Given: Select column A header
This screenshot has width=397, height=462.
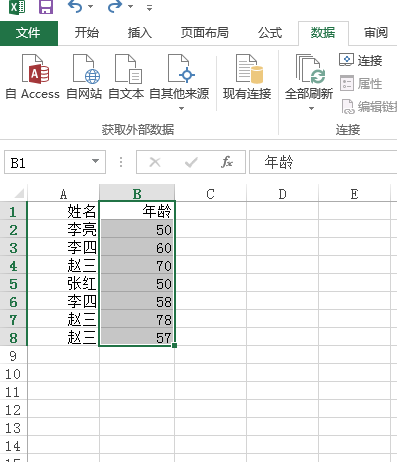Looking at the screenshot, I should 63,194.
